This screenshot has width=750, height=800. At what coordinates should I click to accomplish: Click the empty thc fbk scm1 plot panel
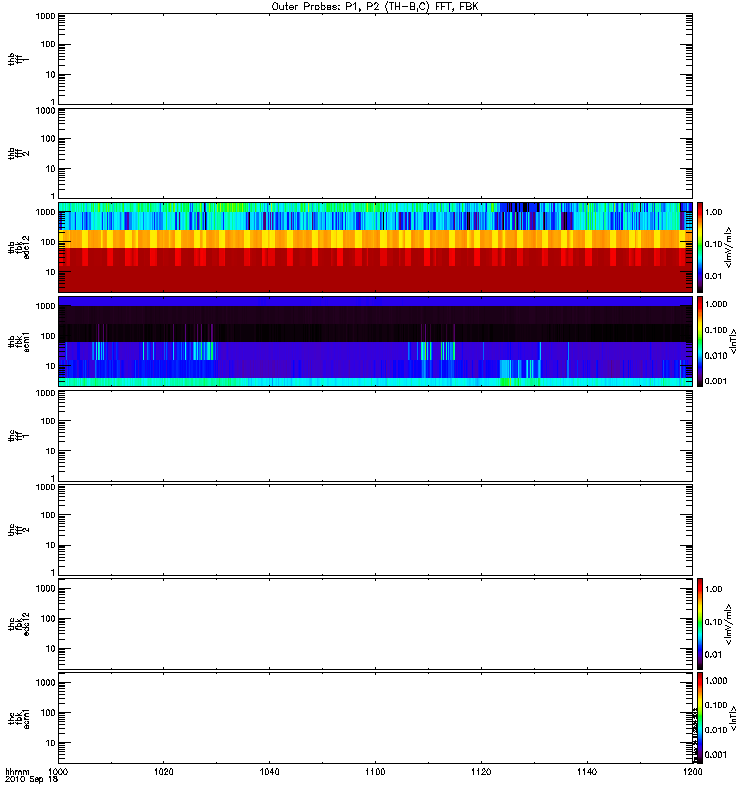coord(375,718)
